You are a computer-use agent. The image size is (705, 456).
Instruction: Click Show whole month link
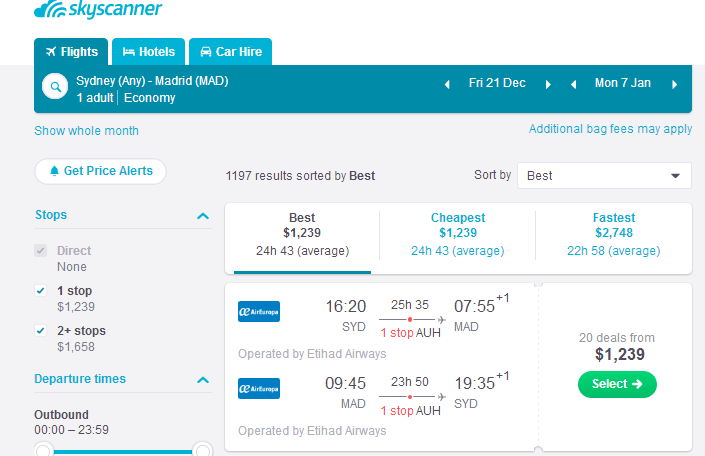[87, 131]
